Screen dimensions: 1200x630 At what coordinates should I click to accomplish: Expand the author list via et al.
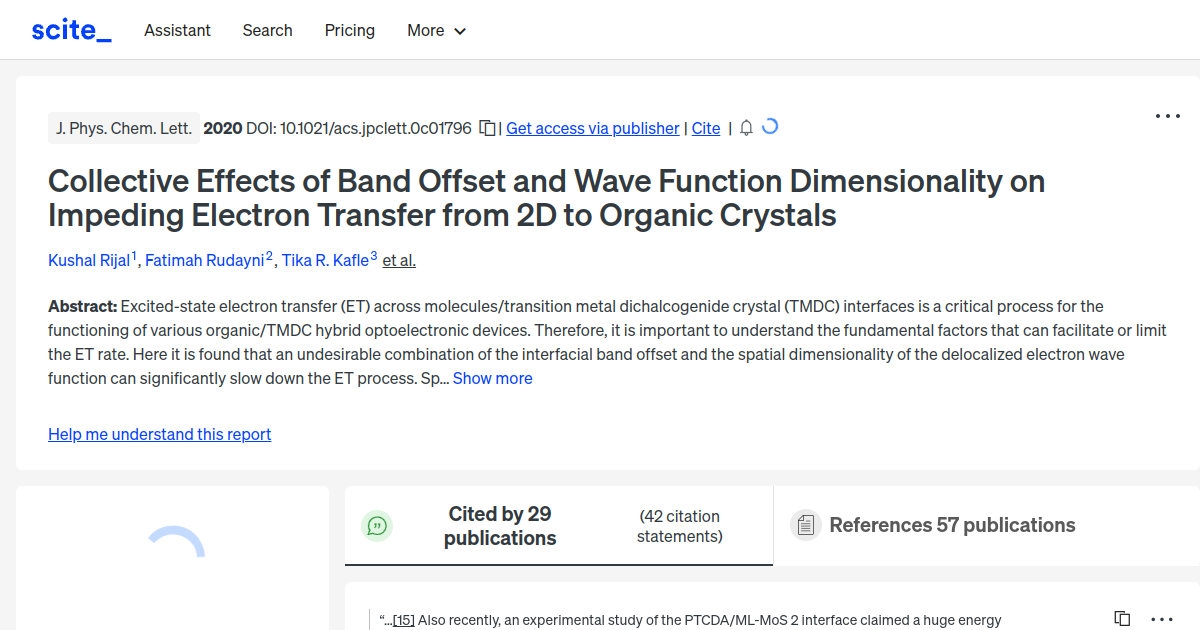pos(399,260)
